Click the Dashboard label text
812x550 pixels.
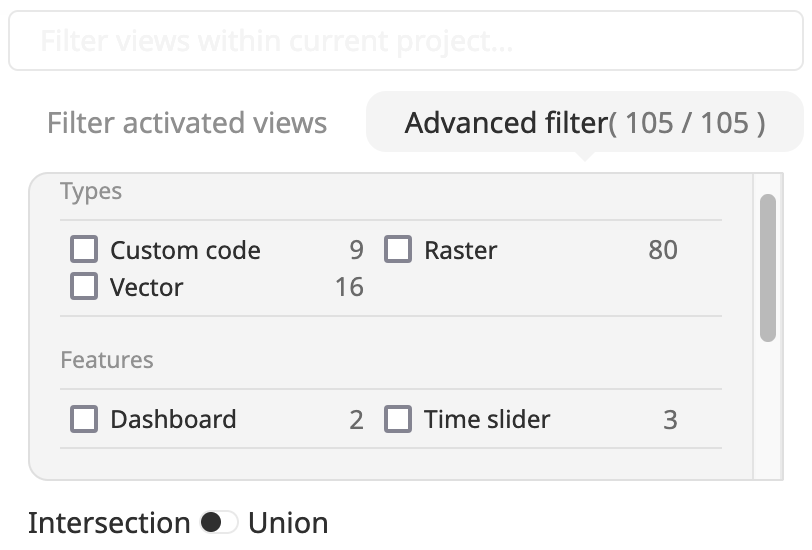coord(173,420)
